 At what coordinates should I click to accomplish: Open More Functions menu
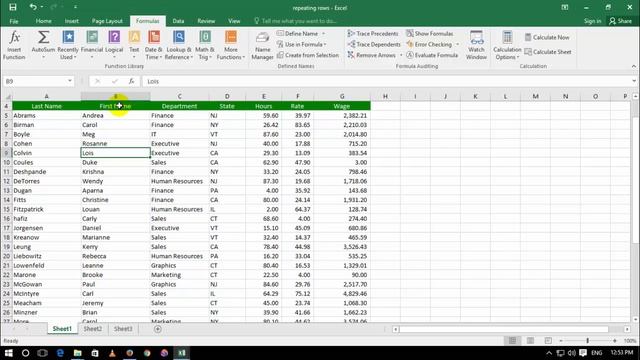coord(231,45)
